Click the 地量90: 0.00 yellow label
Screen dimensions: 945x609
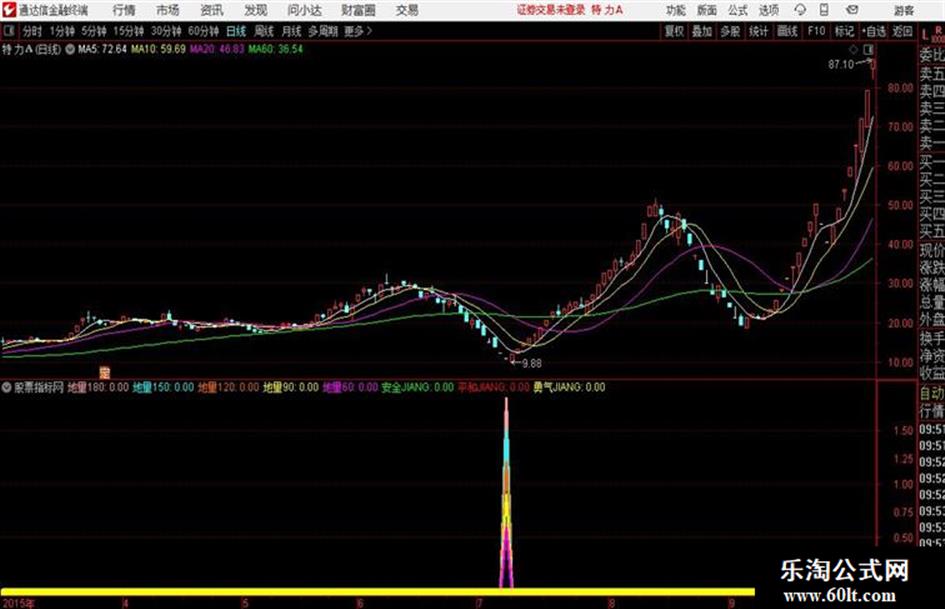pyautogui.click(x=290, y=388)
